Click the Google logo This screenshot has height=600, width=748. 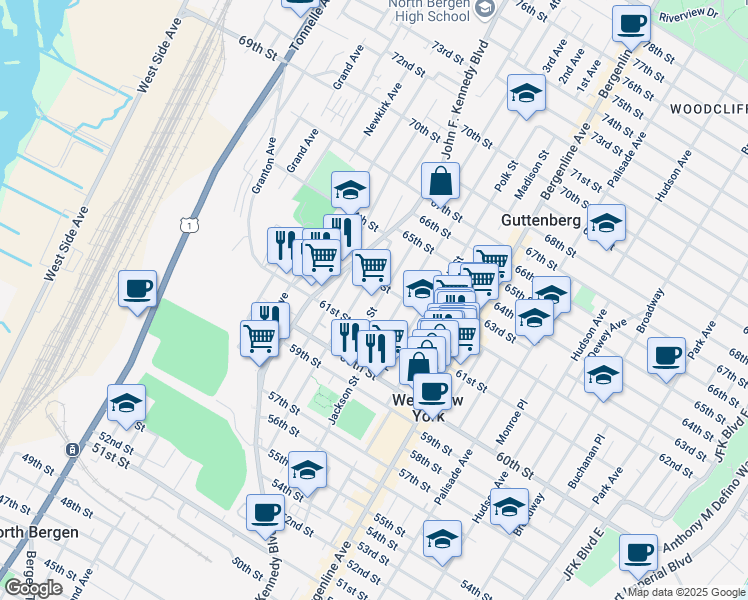(x=33, y=589)
